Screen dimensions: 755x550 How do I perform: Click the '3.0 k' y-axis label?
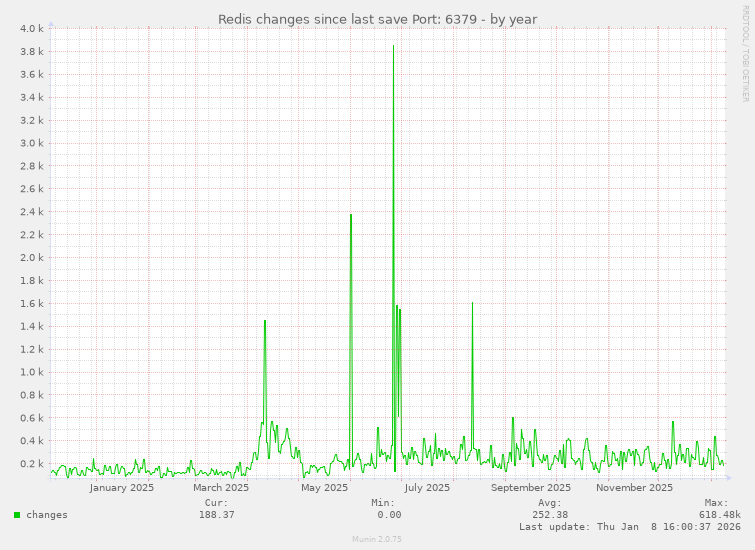coord(32,143)
